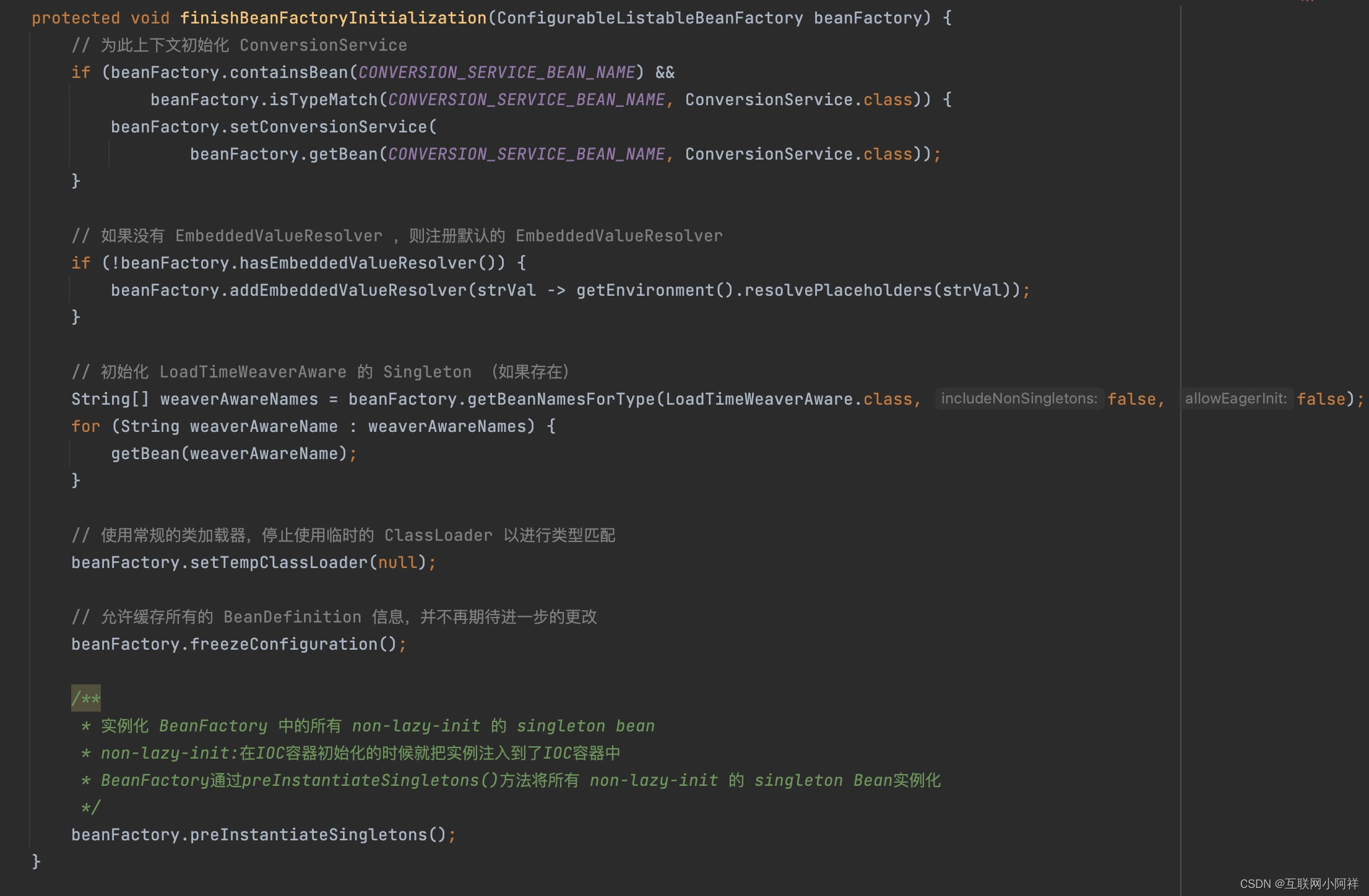
Task: Click getBean in the weaverAwareName loop body
Action: 145,454
